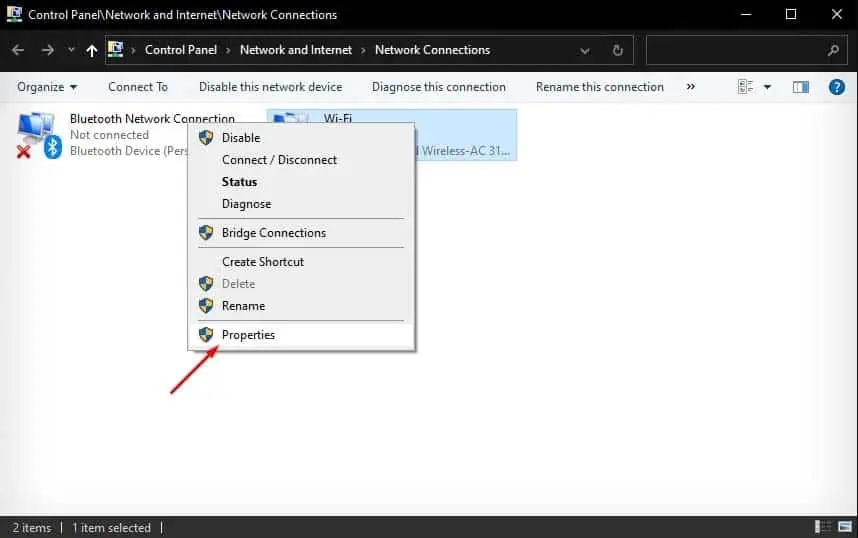Viewport: 858px width, 538px height.
Task: Open help via the question mark icon
Action: click(x=837, y=87)
